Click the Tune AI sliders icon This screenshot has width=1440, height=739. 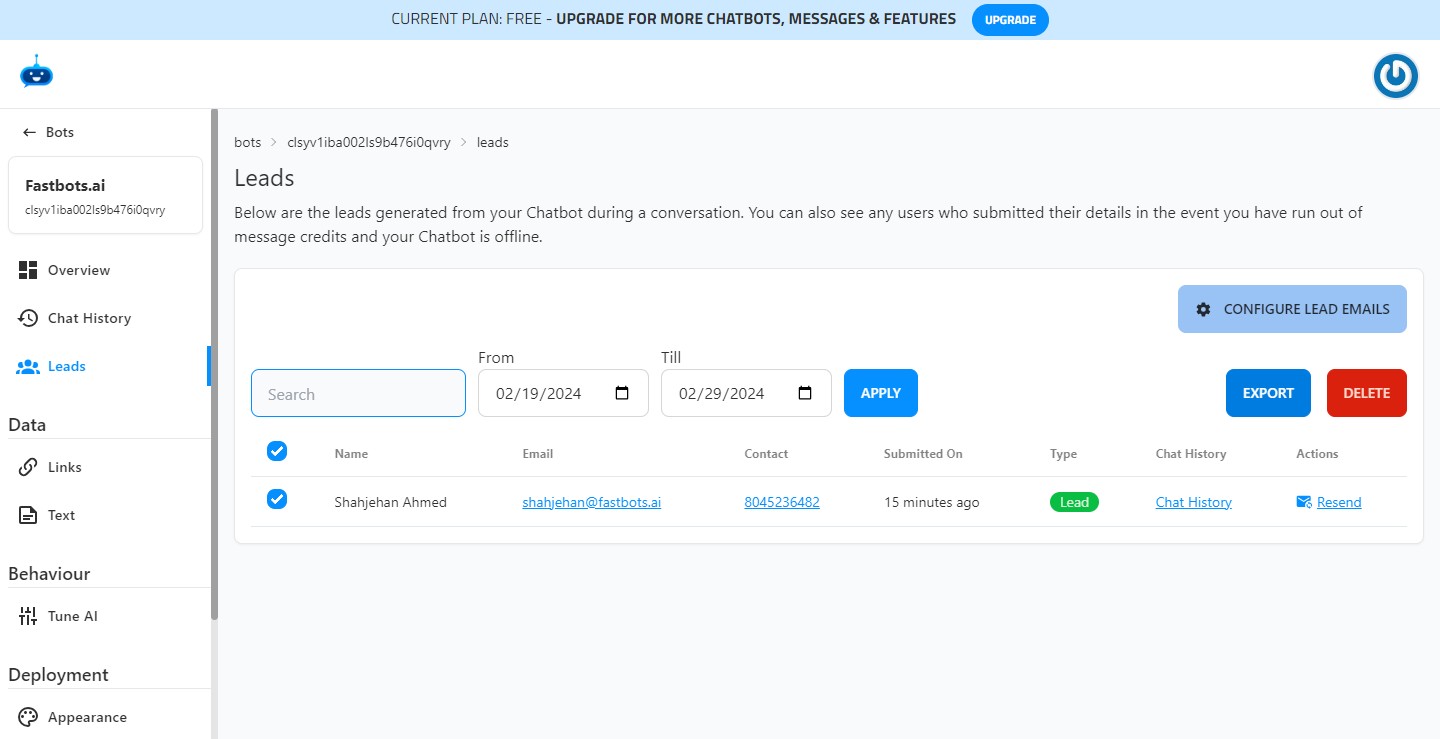pos(28,616)
